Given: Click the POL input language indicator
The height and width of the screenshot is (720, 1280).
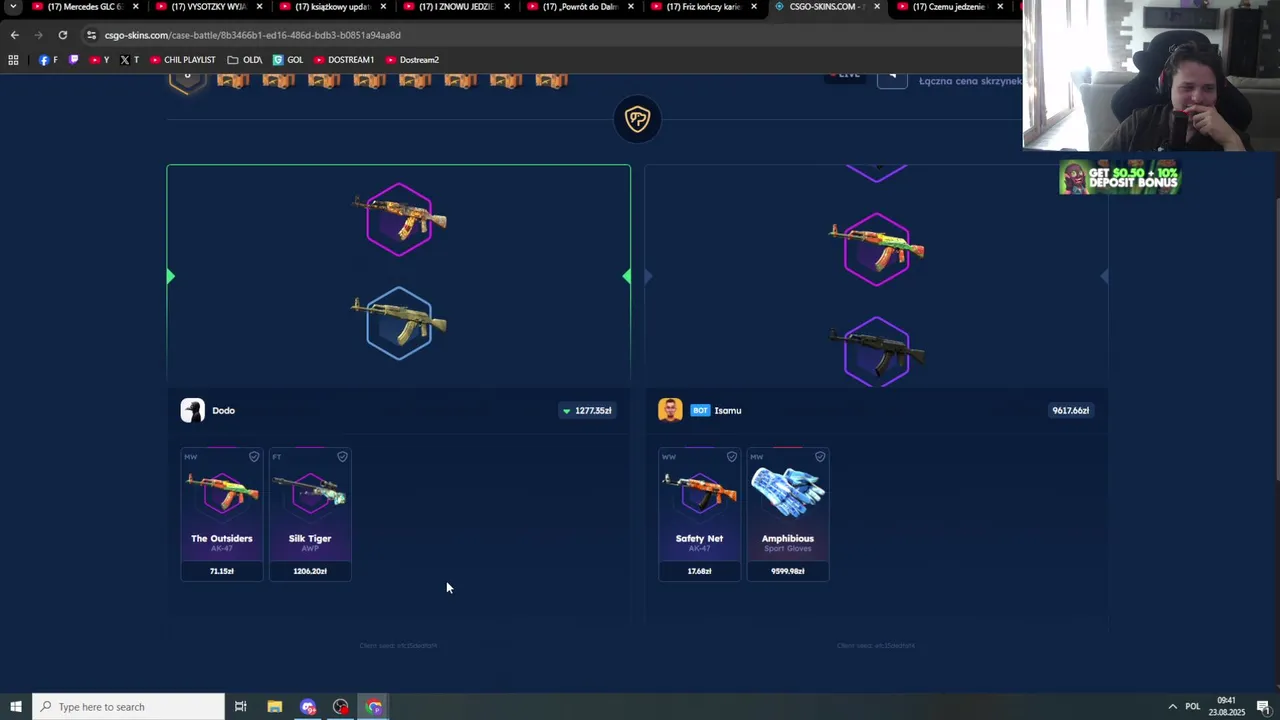Looking at the screenshot, I should (x=1192, y=707).
